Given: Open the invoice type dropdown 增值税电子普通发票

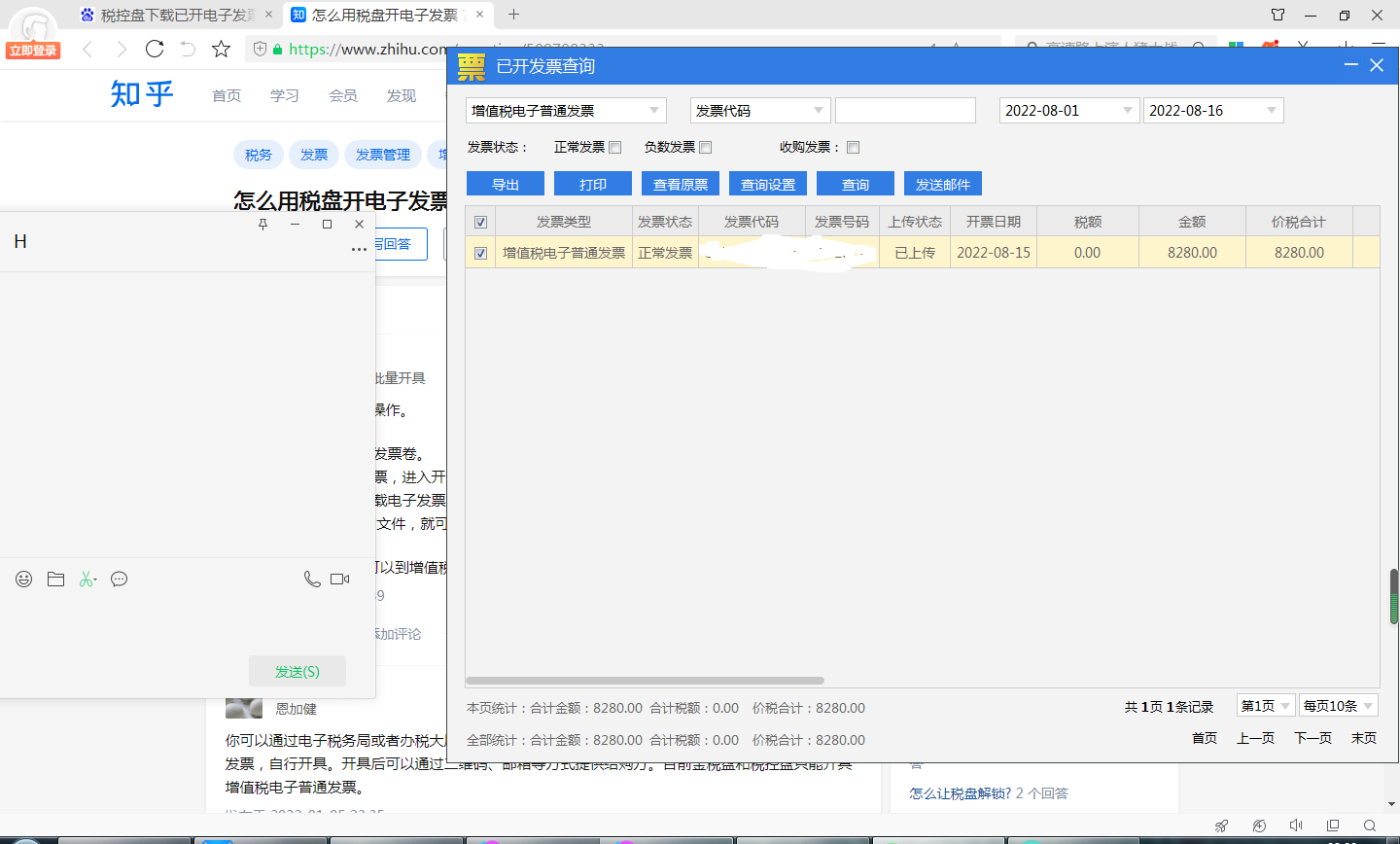Looking at the screenshot, I should click(566, 111).
